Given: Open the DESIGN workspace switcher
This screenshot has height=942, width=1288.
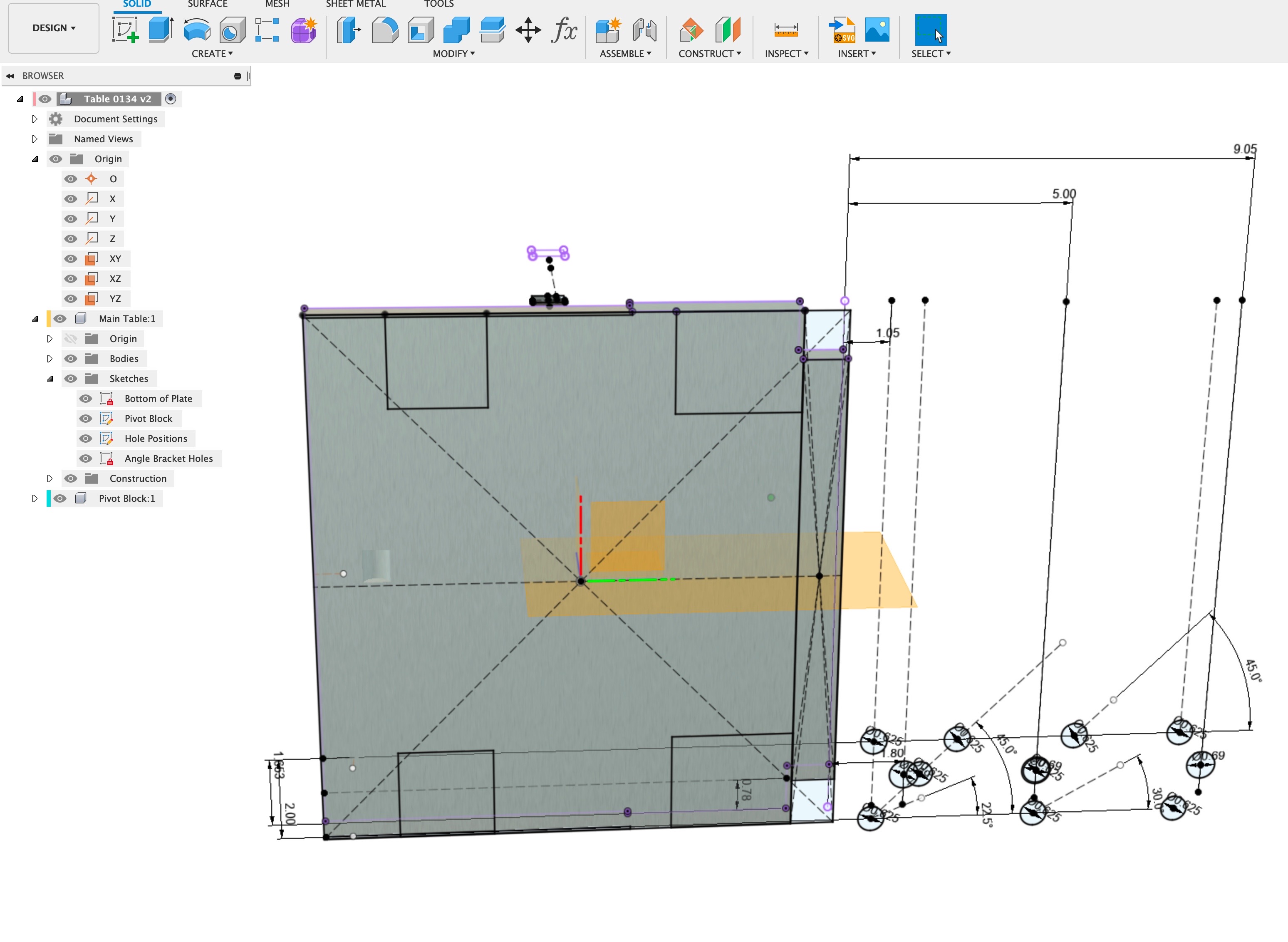Looking at the screenshot, I should click(52, 27).
